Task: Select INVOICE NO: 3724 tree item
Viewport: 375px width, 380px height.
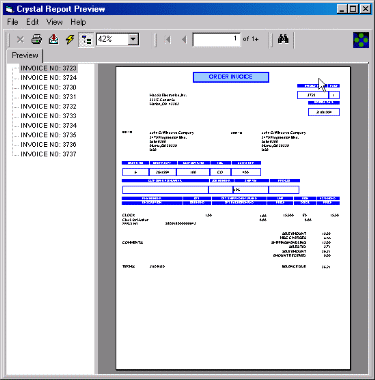Action: coord(48,78)
